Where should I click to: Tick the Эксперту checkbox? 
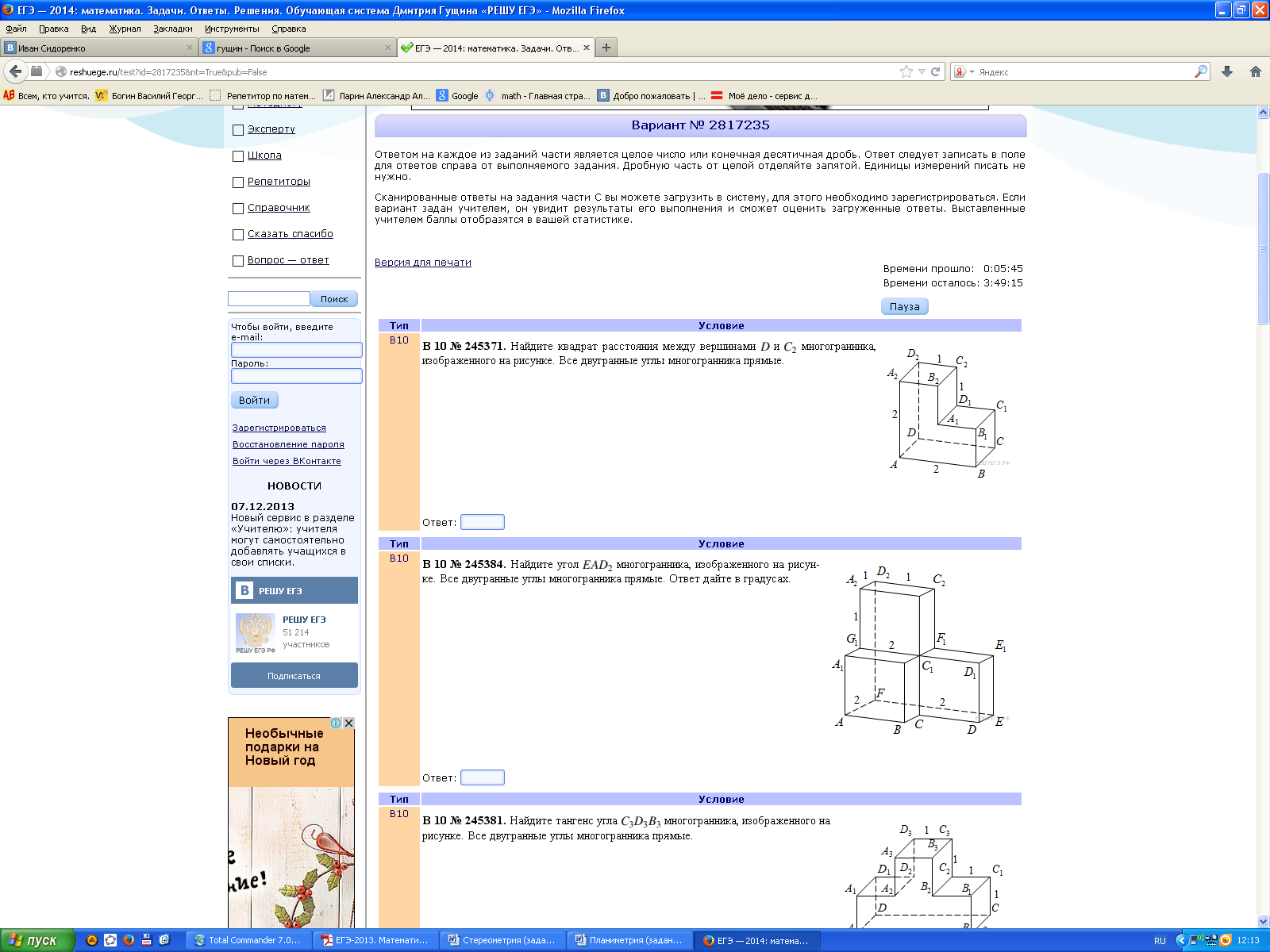click(x=238, y=129)
